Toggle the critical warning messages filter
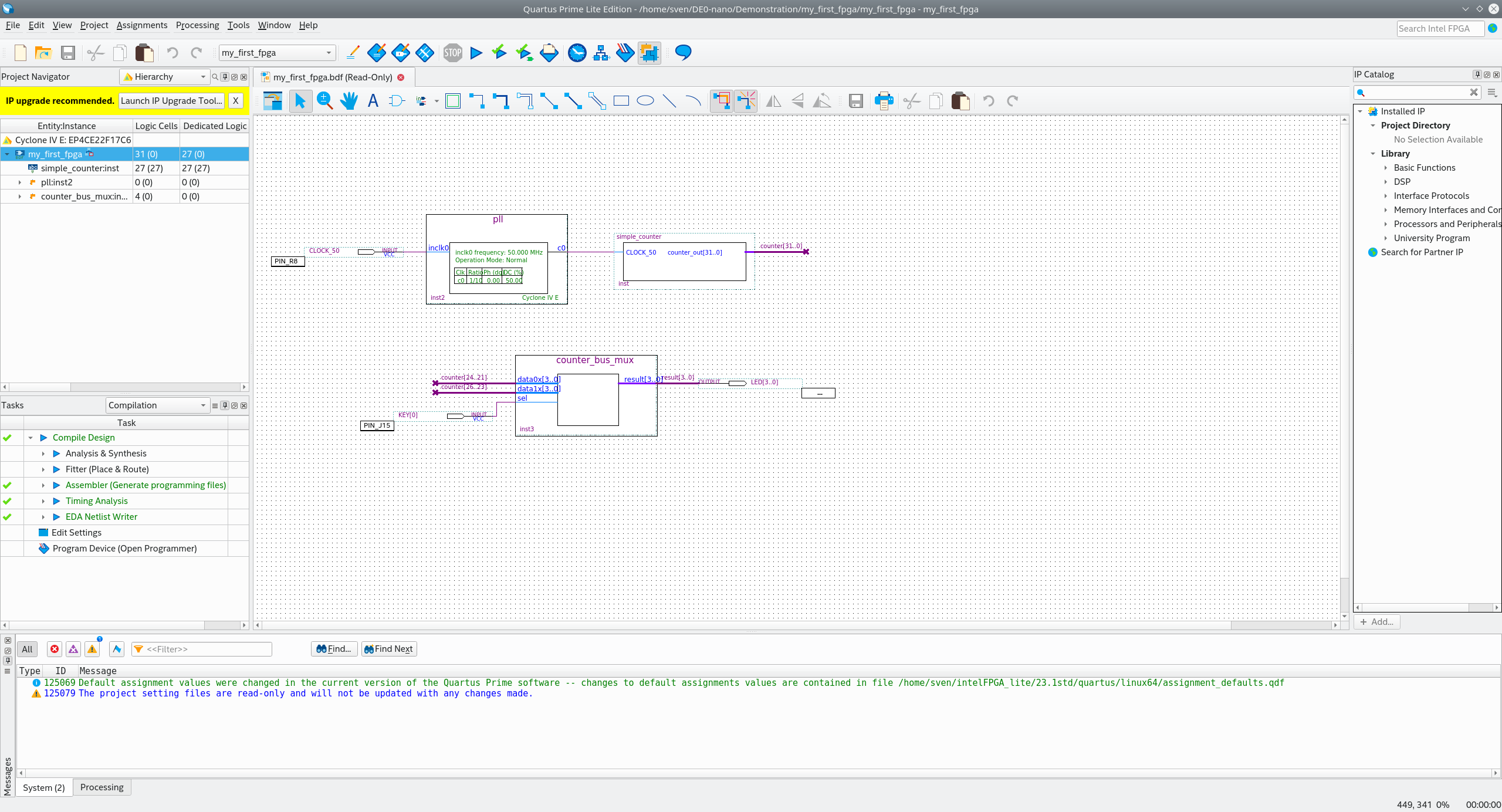1502x812 pixels. (73, 649)
